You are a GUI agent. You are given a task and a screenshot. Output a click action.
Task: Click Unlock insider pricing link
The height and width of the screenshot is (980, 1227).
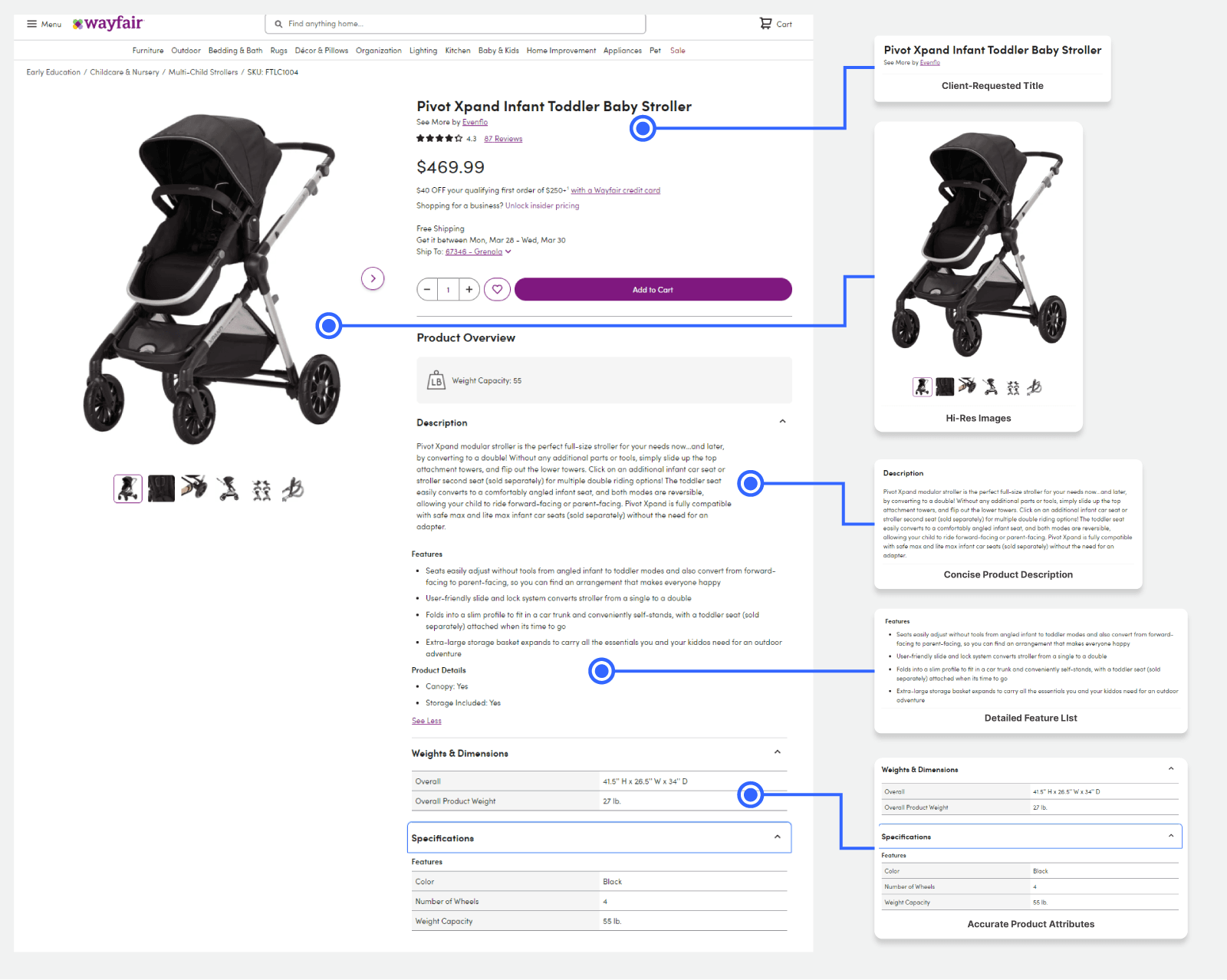click(x=542, y=206)
